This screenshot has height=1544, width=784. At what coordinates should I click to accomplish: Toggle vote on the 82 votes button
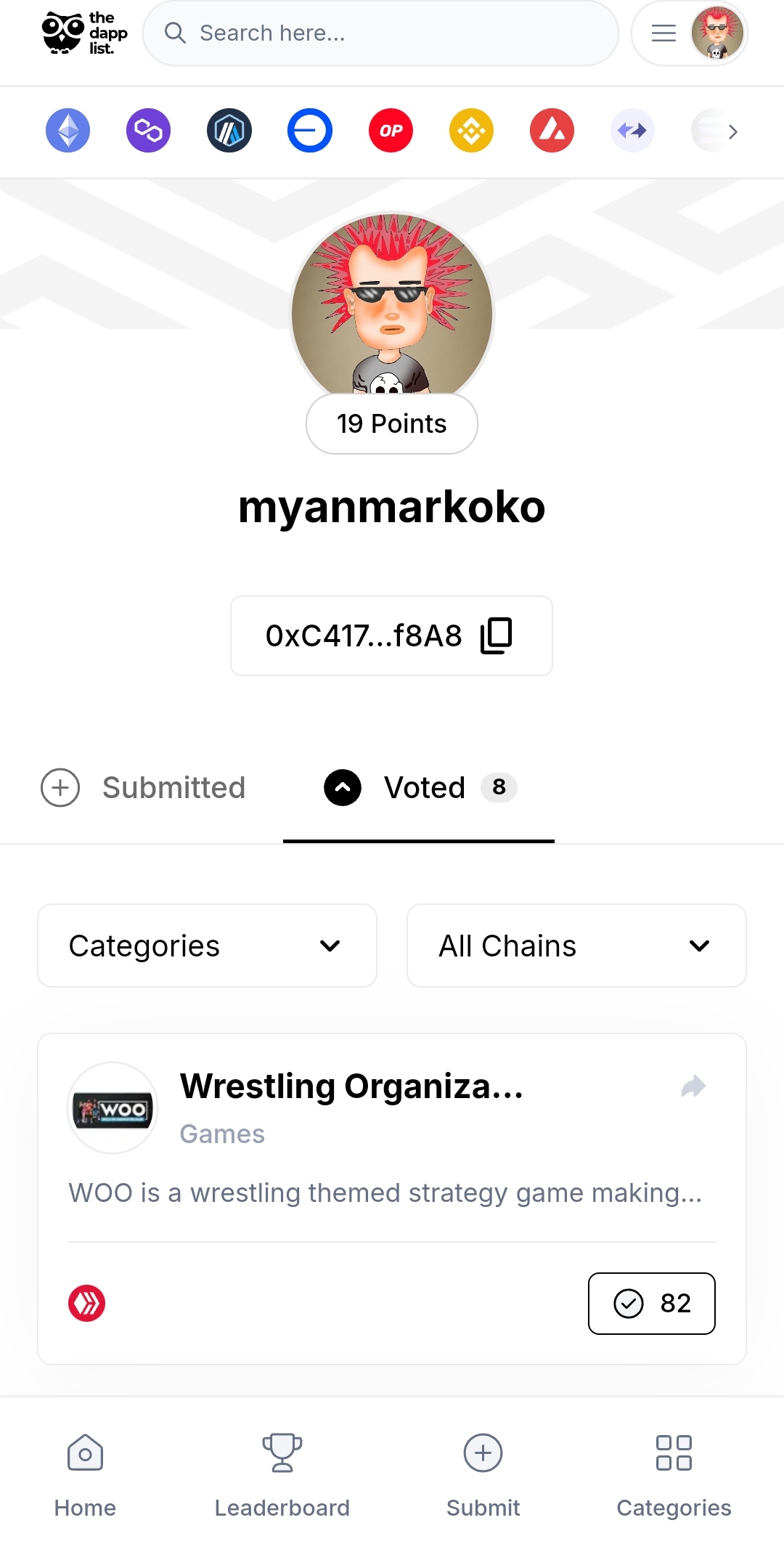click(651, 1303)
